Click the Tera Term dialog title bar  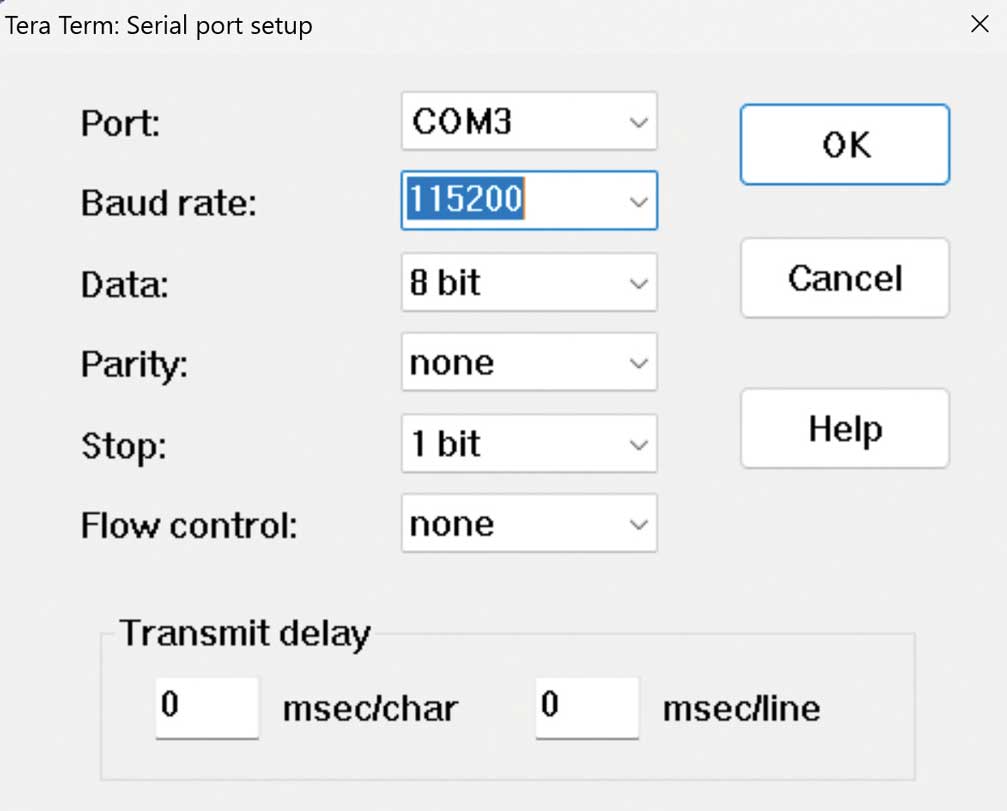pyautogui.click(x=500, y=25)
